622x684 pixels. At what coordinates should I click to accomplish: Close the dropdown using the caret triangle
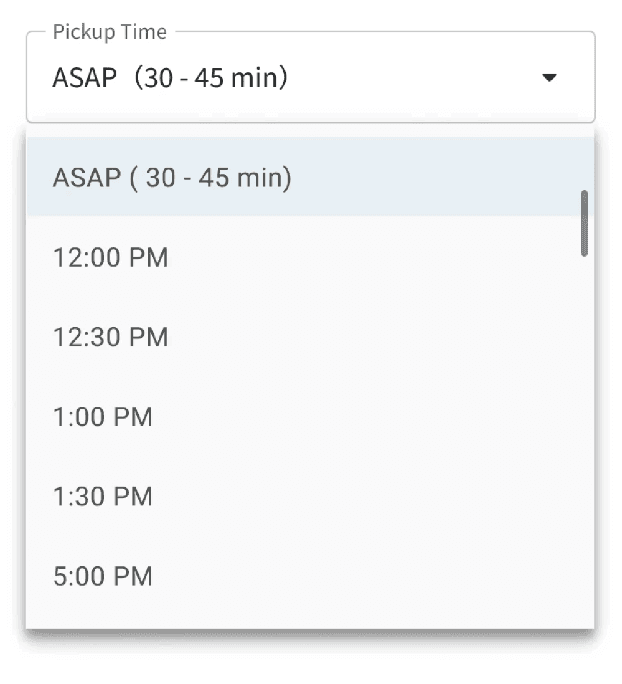click(548, 78)
